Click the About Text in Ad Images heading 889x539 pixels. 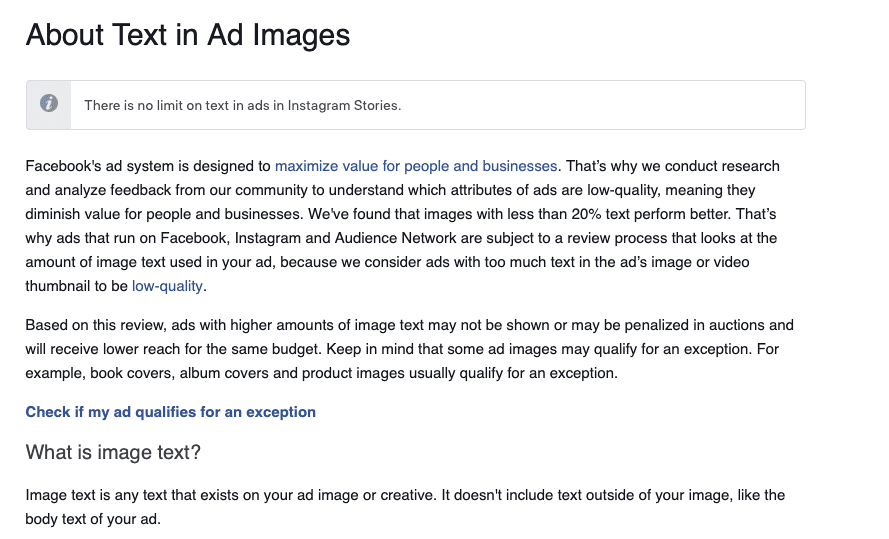(x=188, y=35)
